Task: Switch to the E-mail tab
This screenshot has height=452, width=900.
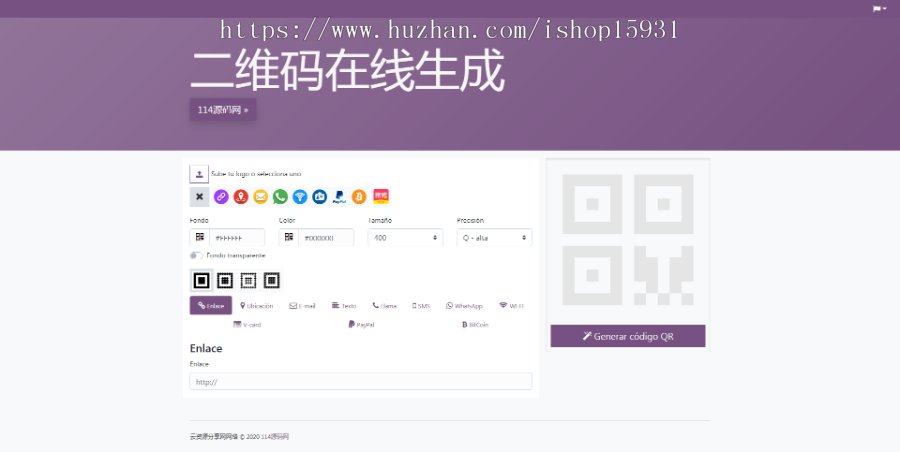Action: click(x=302, y=306)
